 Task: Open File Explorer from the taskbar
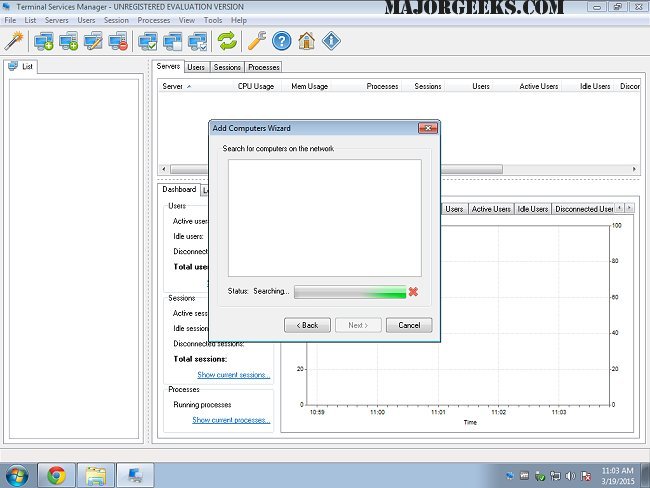96,475
